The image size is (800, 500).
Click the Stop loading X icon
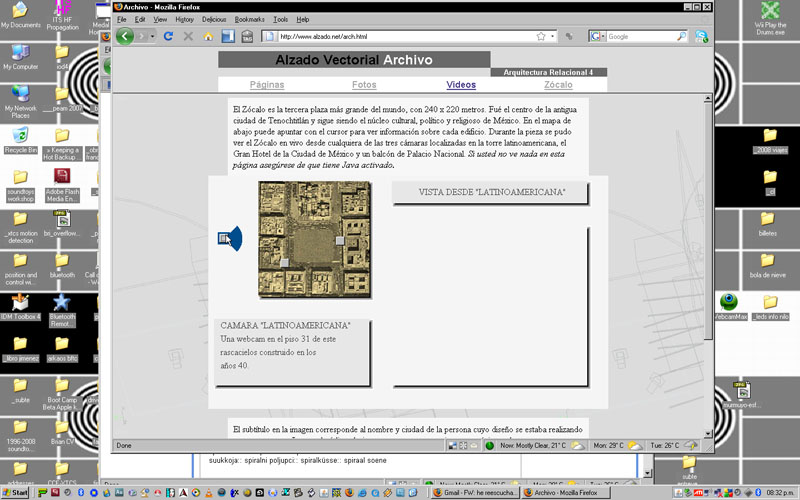coord(188,36)
